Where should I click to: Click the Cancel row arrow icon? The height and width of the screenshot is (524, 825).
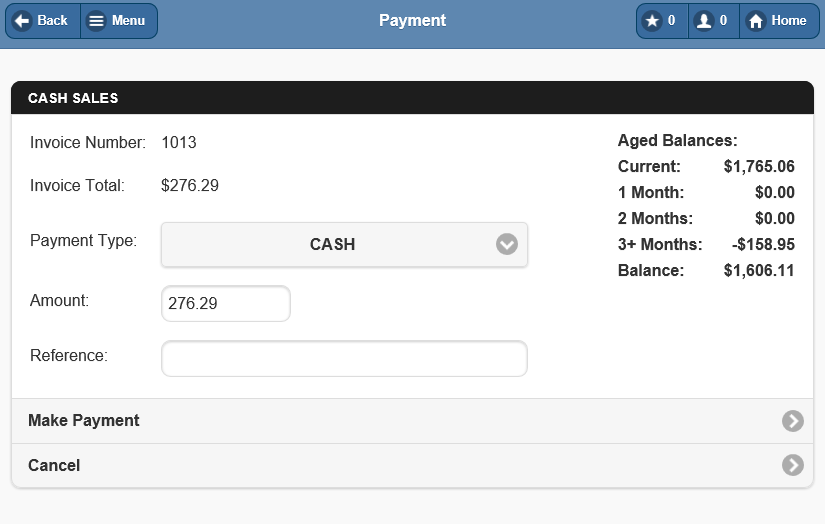point(793,465)
